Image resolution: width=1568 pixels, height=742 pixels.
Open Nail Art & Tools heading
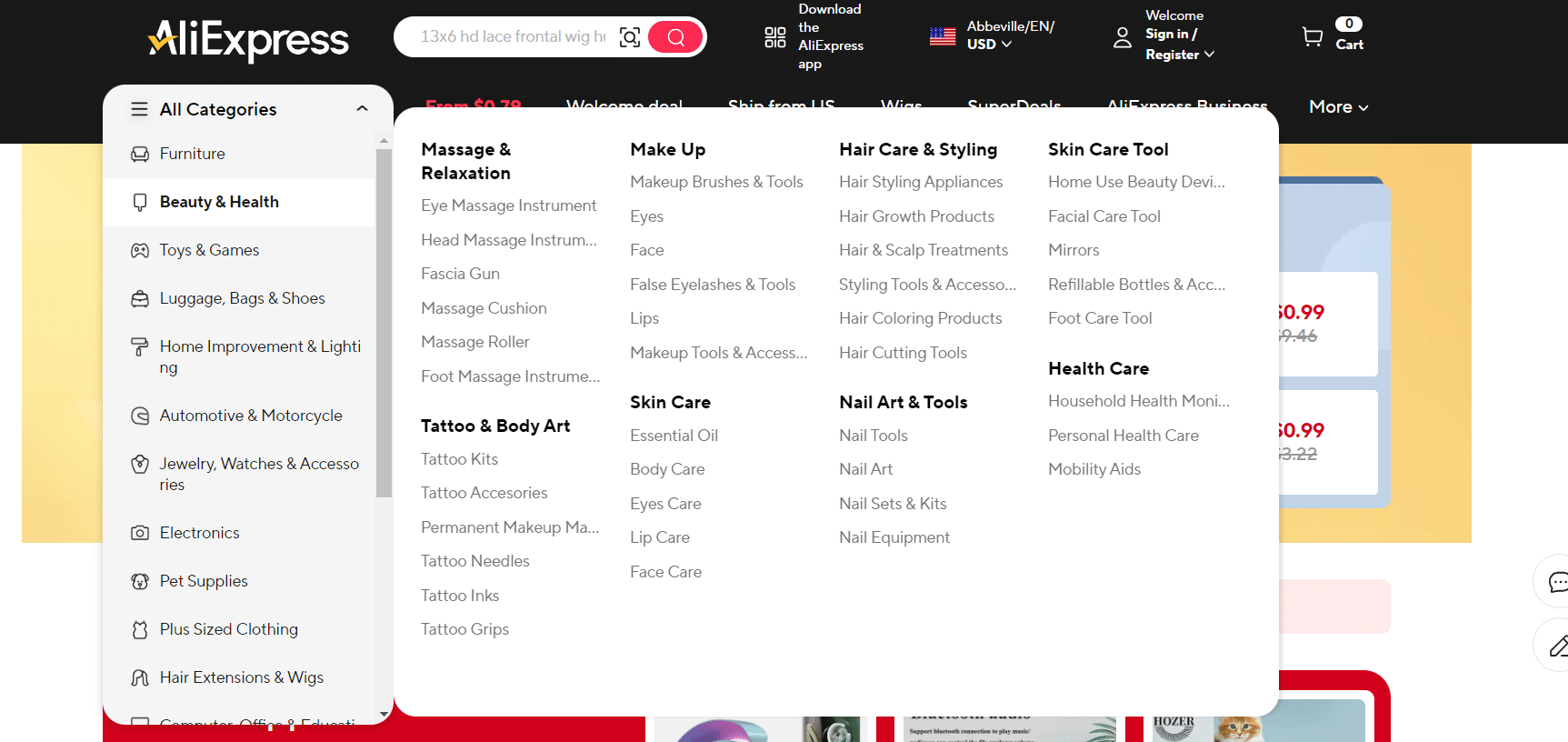click(x=903, y=402)
